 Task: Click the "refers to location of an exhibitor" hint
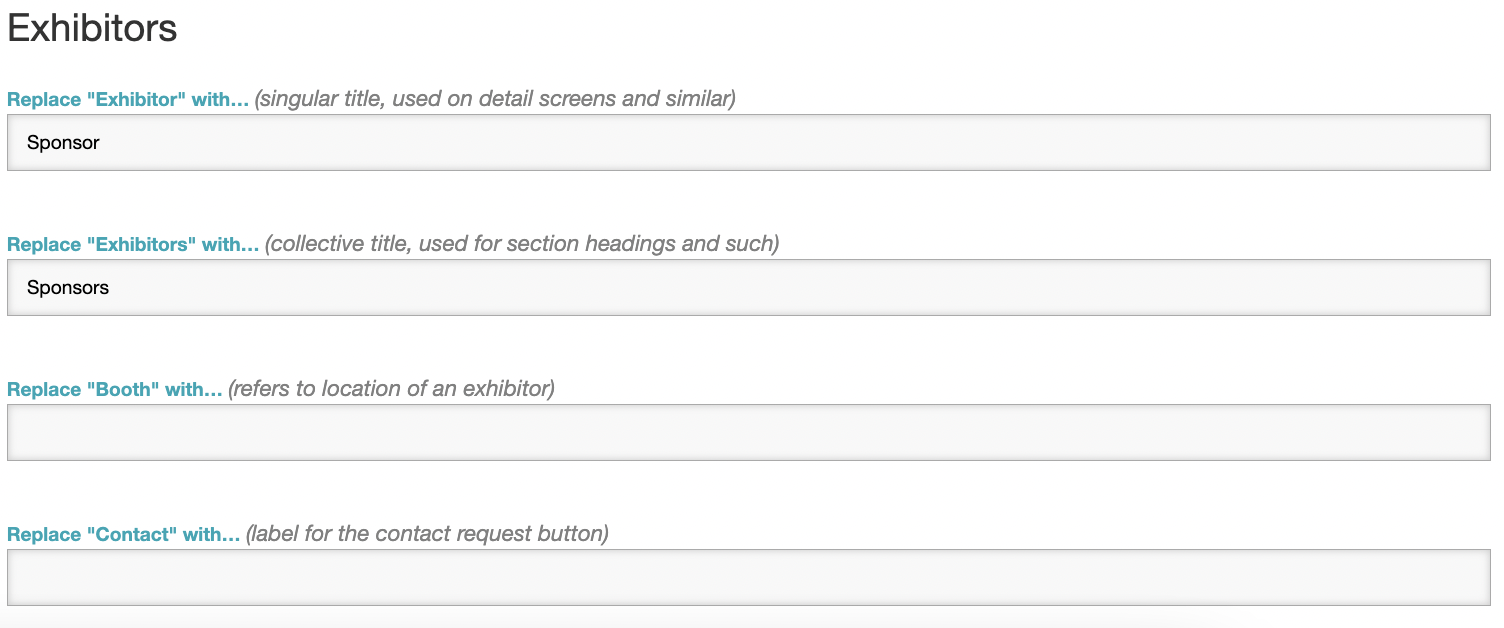coord(391,389)
